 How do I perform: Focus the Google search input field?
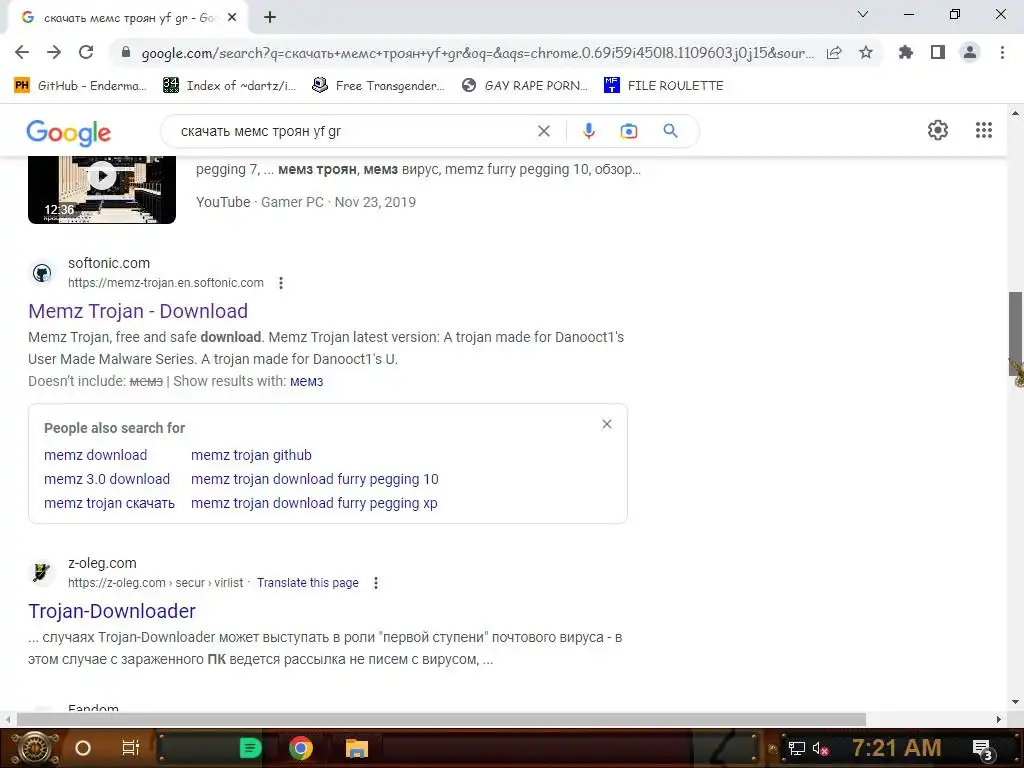(353, 131)
